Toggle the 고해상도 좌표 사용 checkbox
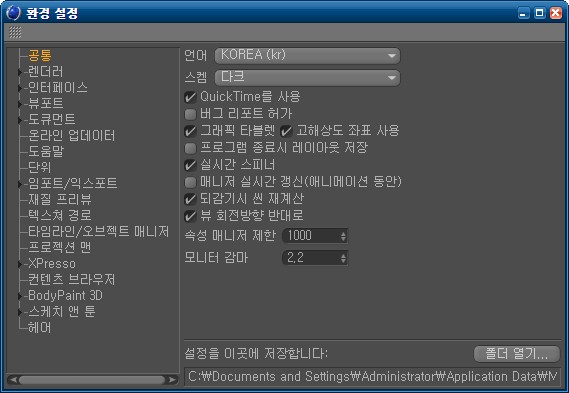 [x=286, y=131]
